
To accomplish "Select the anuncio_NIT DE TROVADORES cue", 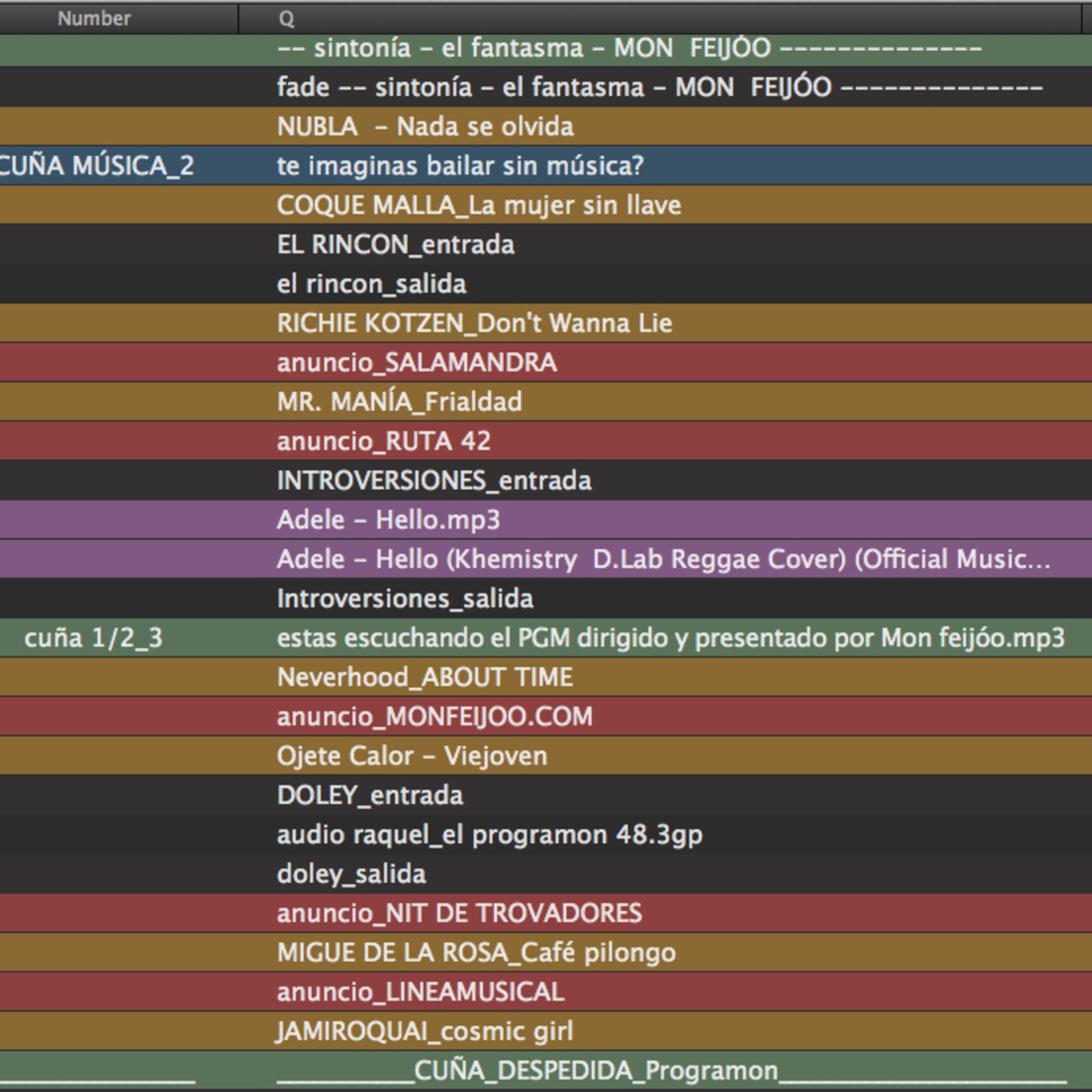I will click(459, 913).
